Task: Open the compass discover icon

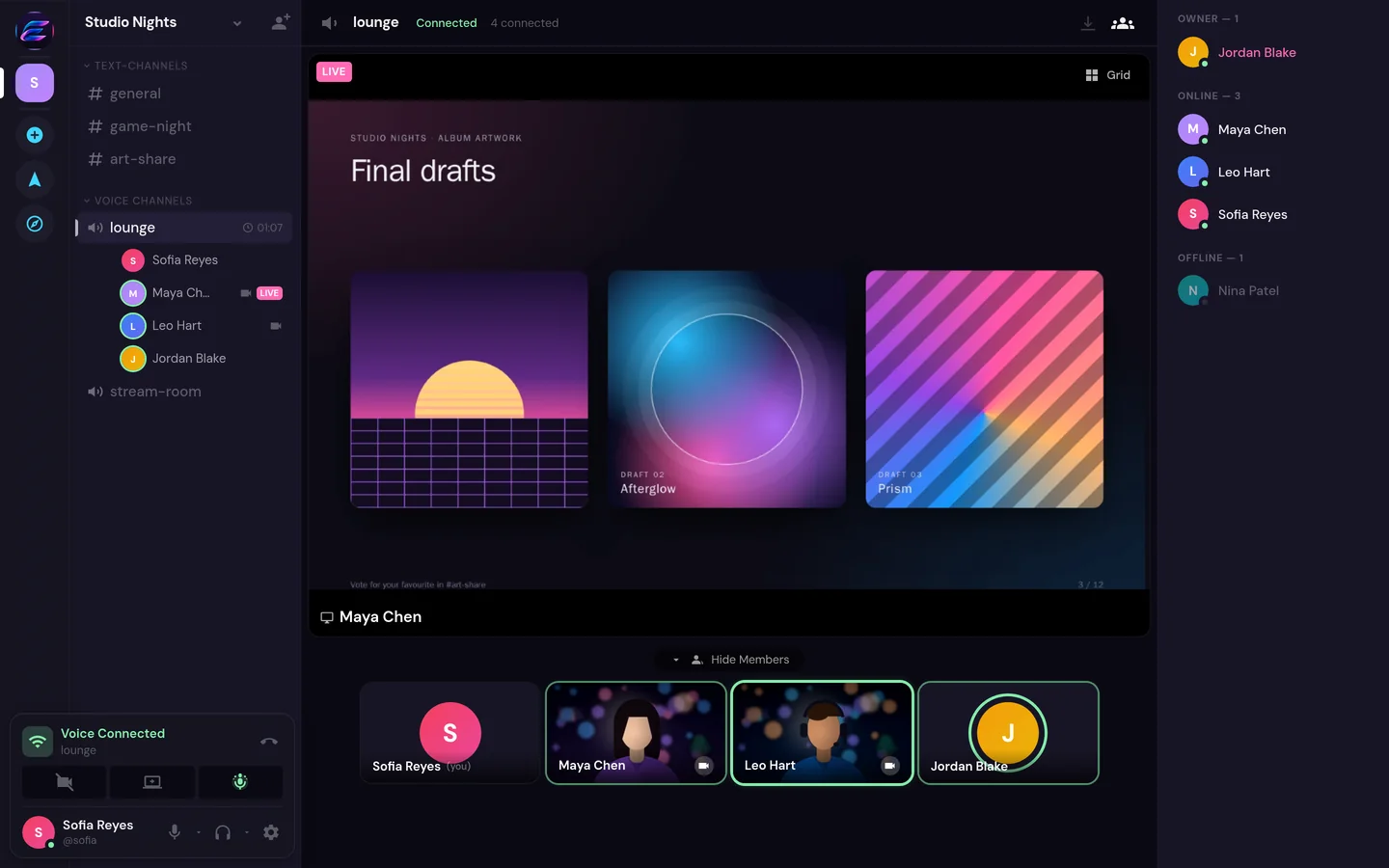Action: pos(35,224)
